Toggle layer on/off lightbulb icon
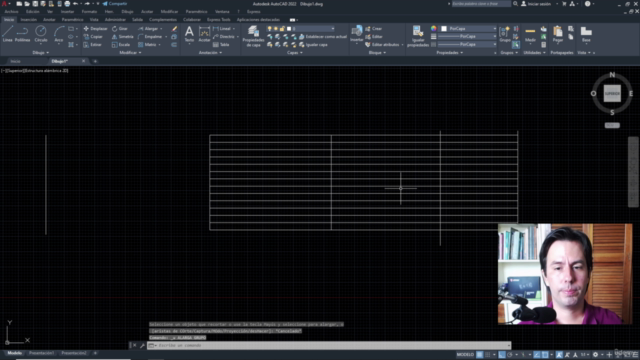This screenshot has width=640, height=360. click(269, 29)
